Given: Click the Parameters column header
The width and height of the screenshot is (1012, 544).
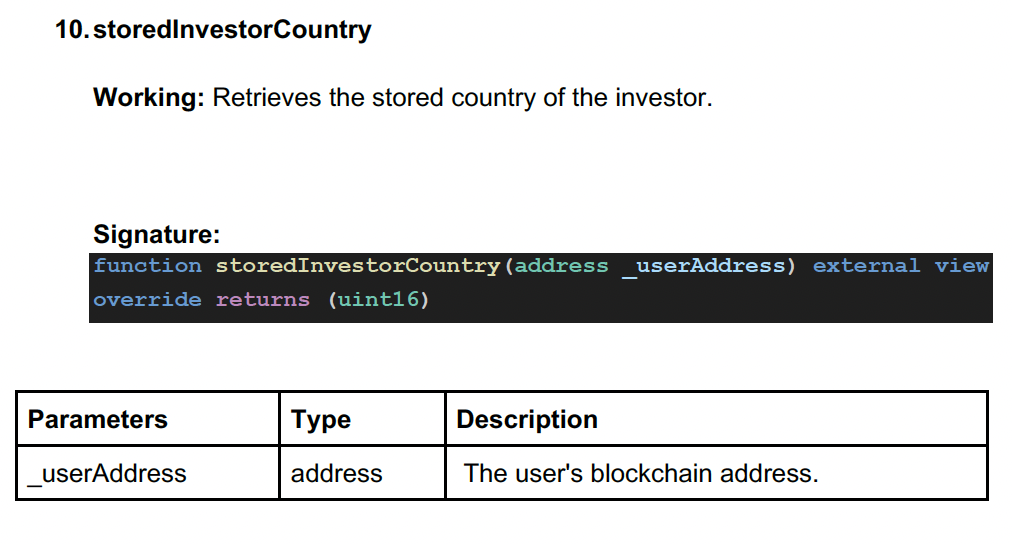Looking at the screenshot, I should pos(98,419).
